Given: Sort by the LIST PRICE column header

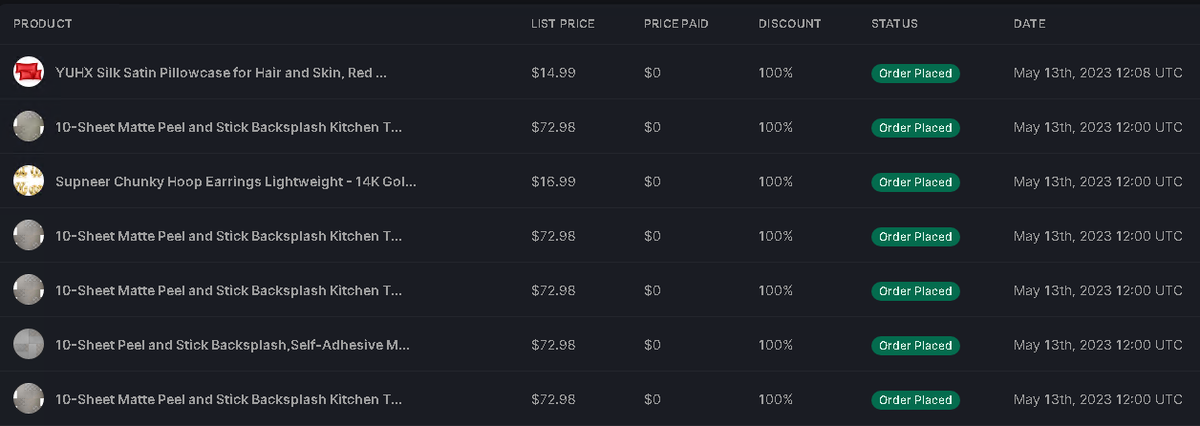Looking at the screenshot, I should 563,23.
